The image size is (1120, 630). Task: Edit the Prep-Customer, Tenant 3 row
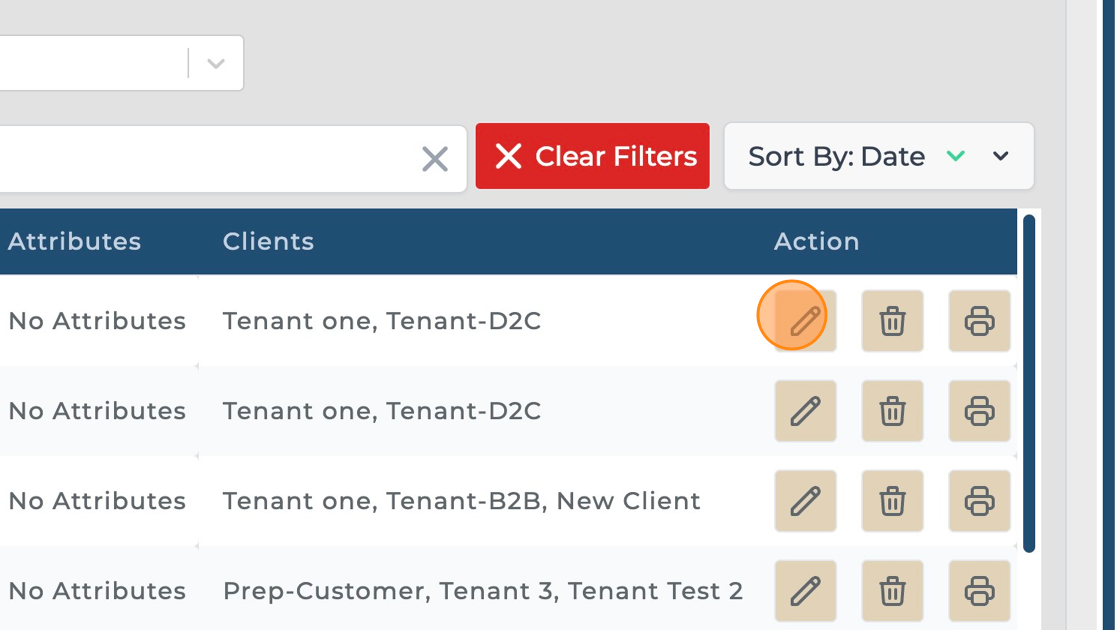805,591
